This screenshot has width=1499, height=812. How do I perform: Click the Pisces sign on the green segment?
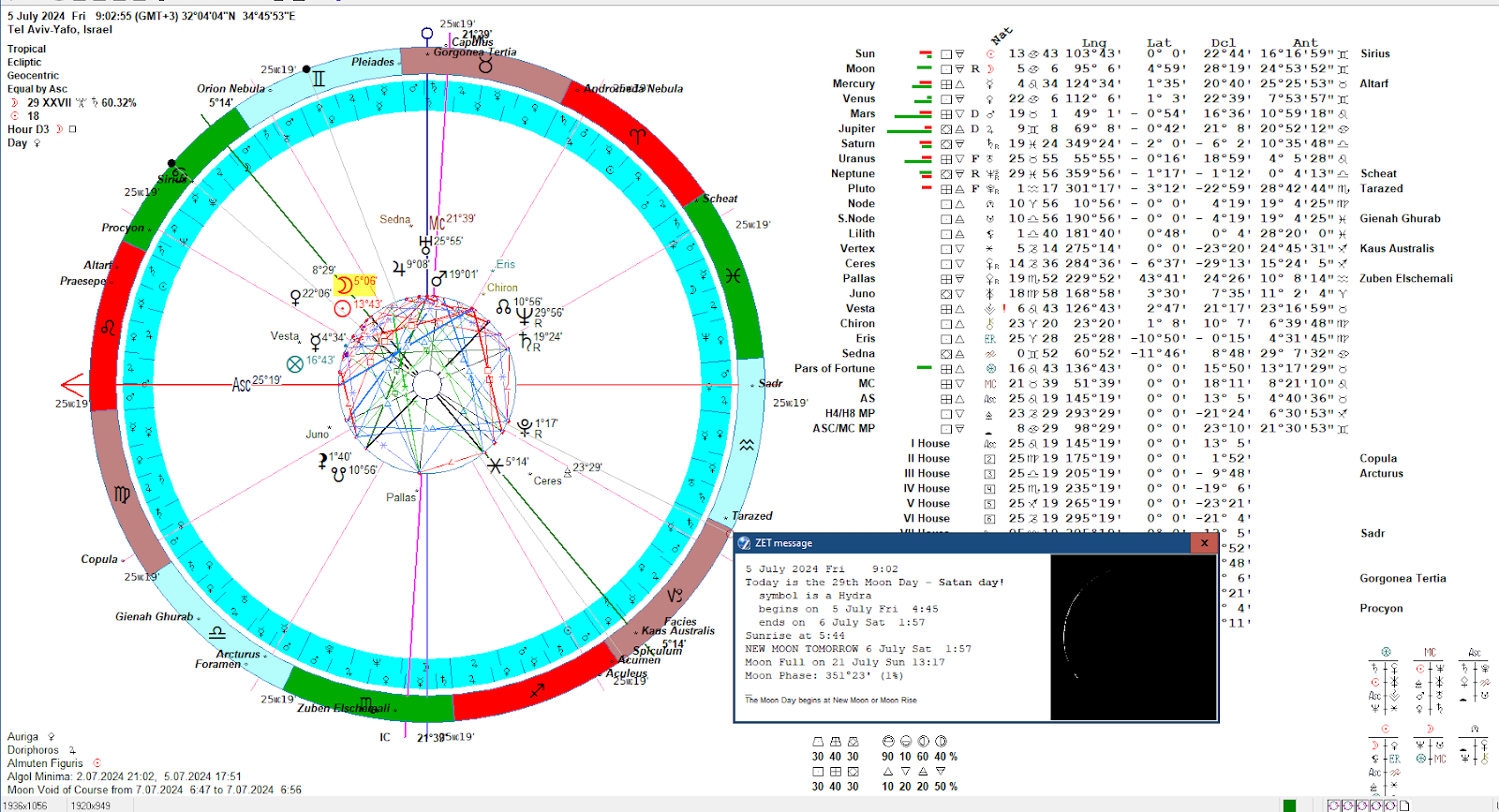[x=732, y=275]
